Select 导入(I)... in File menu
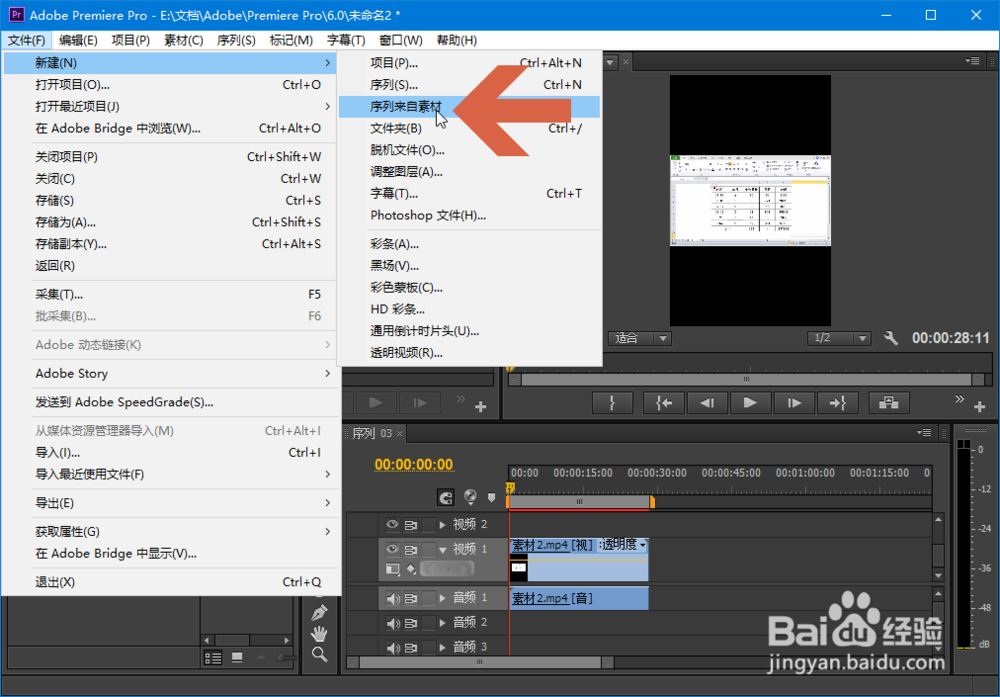The image size is (1000, 697). click(x=171, y=452)
